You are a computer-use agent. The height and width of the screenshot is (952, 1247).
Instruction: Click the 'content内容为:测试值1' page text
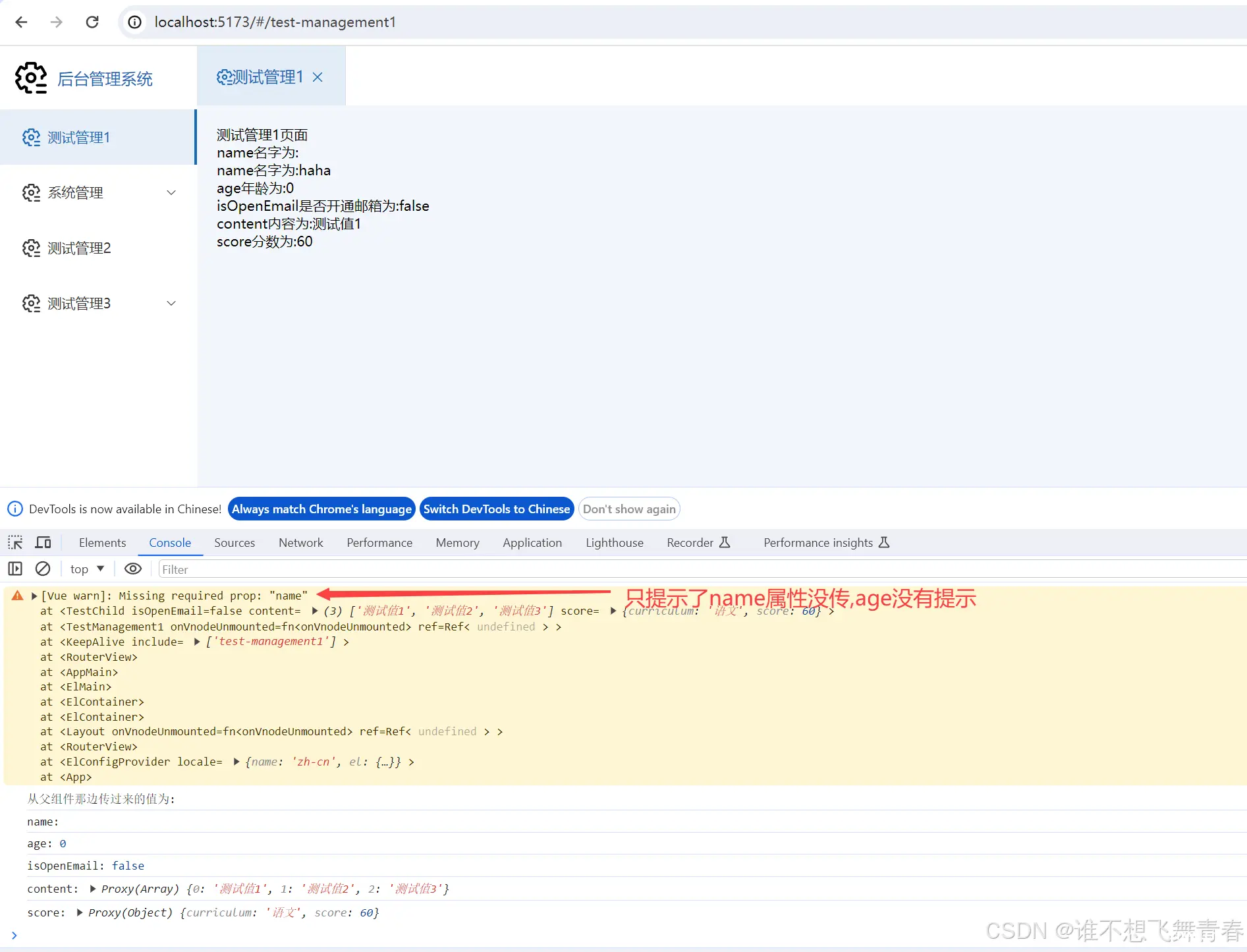coord(289,223)
